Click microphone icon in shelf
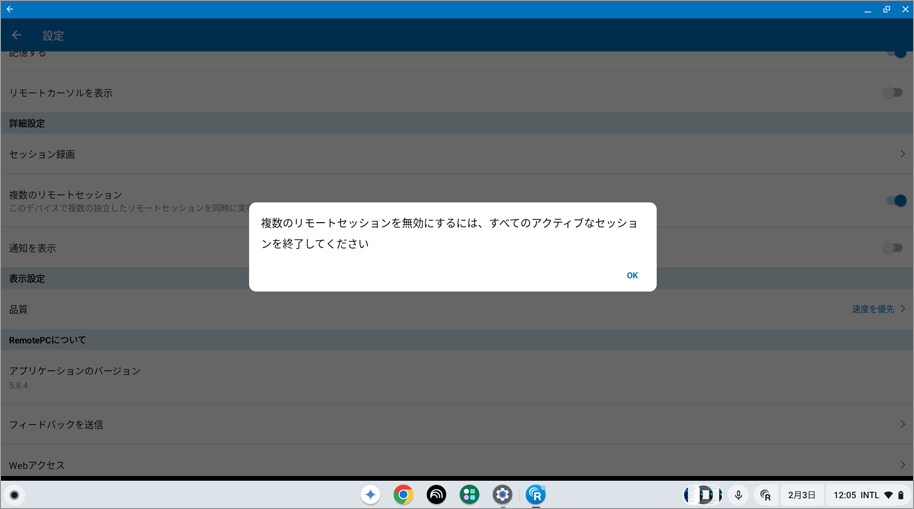The height and width of the screenshot is (509, 914). 738,495
